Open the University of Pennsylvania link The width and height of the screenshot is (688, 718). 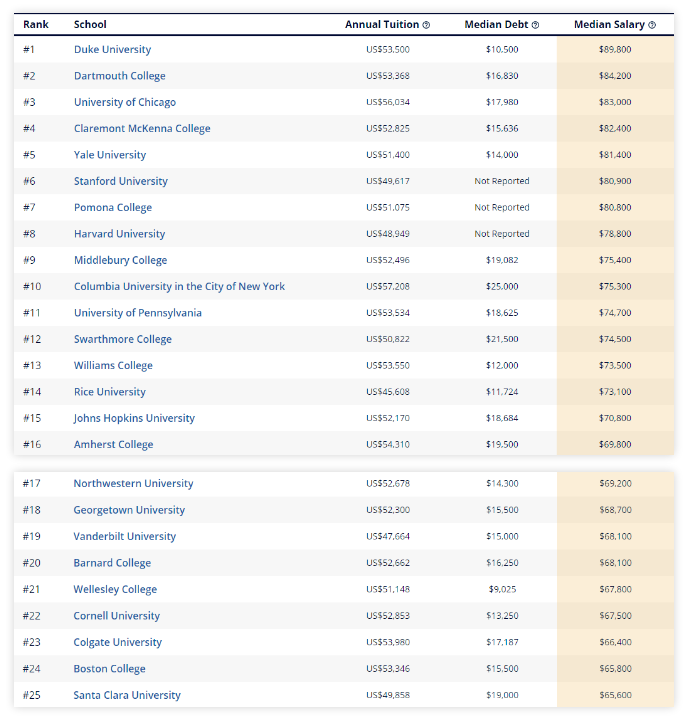137,313
